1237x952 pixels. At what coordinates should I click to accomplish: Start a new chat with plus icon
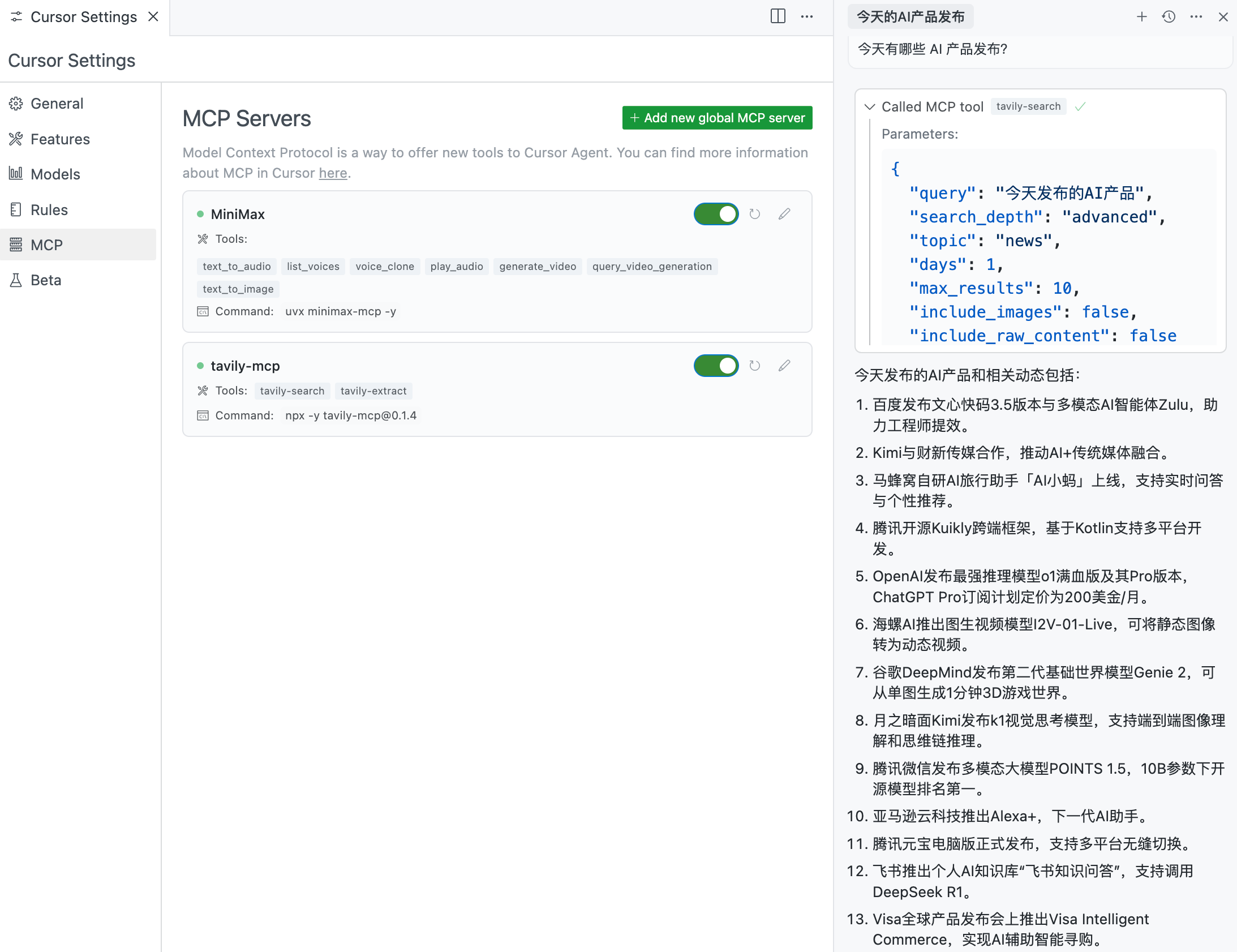click(x=1141, y=16)
